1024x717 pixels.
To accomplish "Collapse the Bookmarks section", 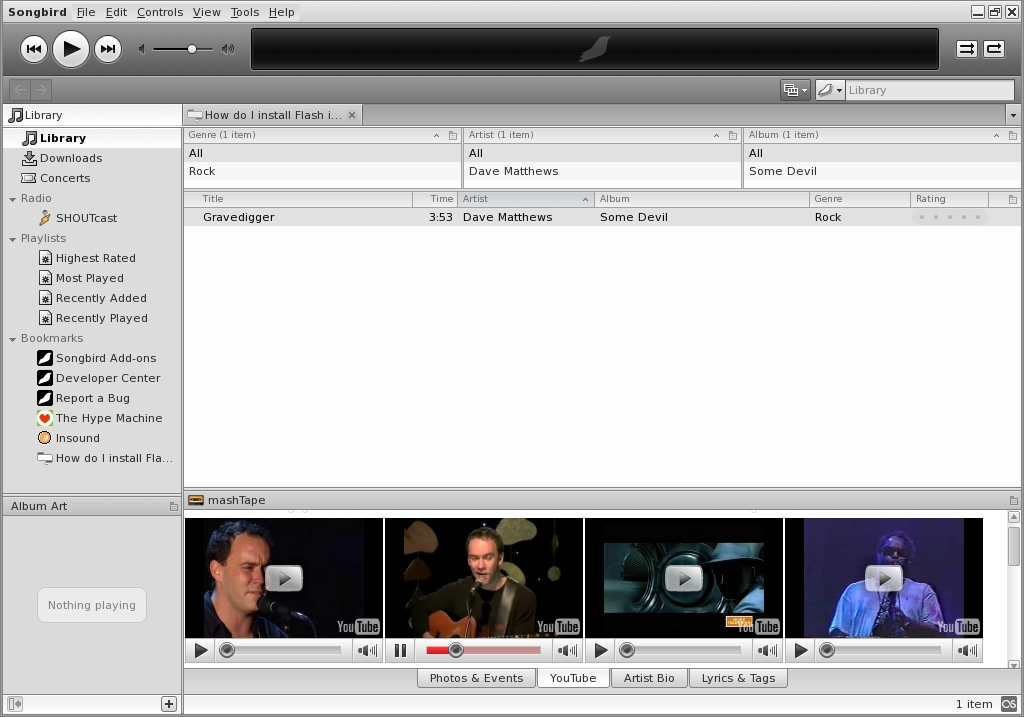I will tap(12, 339).
